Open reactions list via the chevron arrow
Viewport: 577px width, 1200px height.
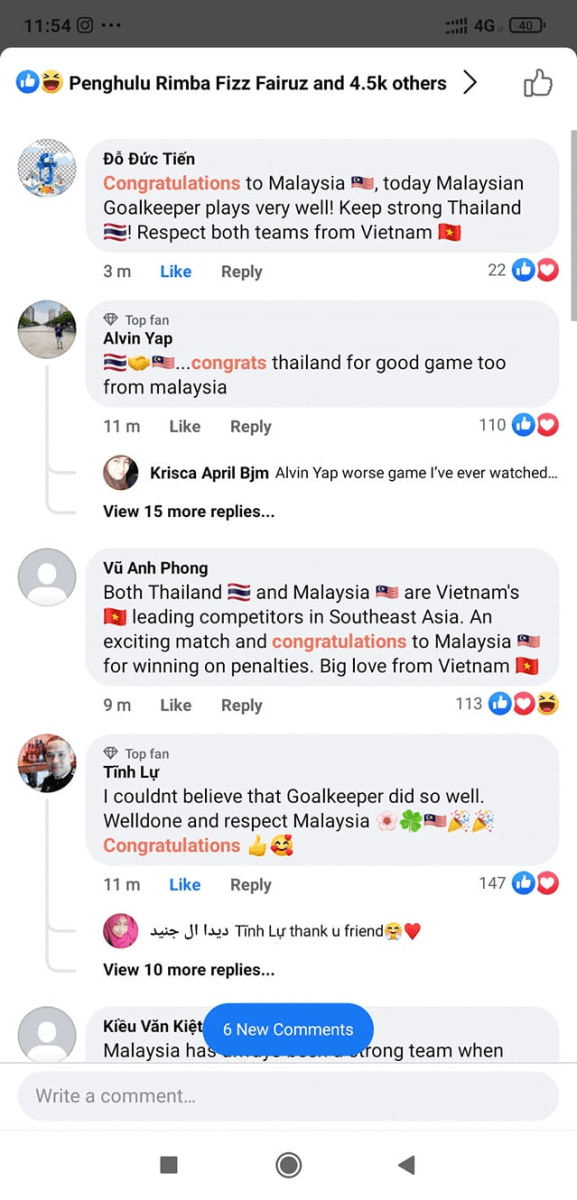pyautogui.click(x=470, y=83)
